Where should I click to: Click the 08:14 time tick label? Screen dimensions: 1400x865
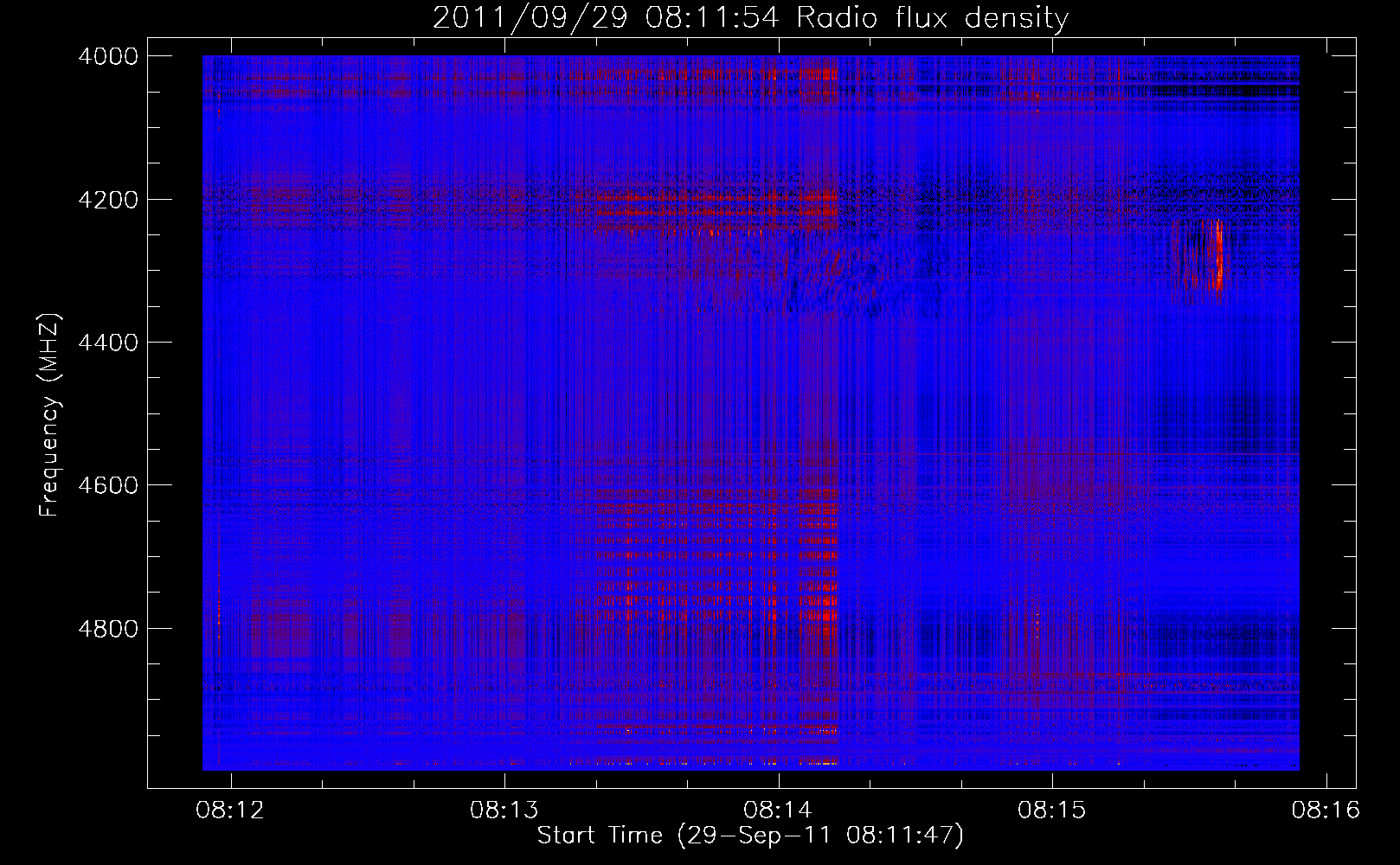pos(778,811)
